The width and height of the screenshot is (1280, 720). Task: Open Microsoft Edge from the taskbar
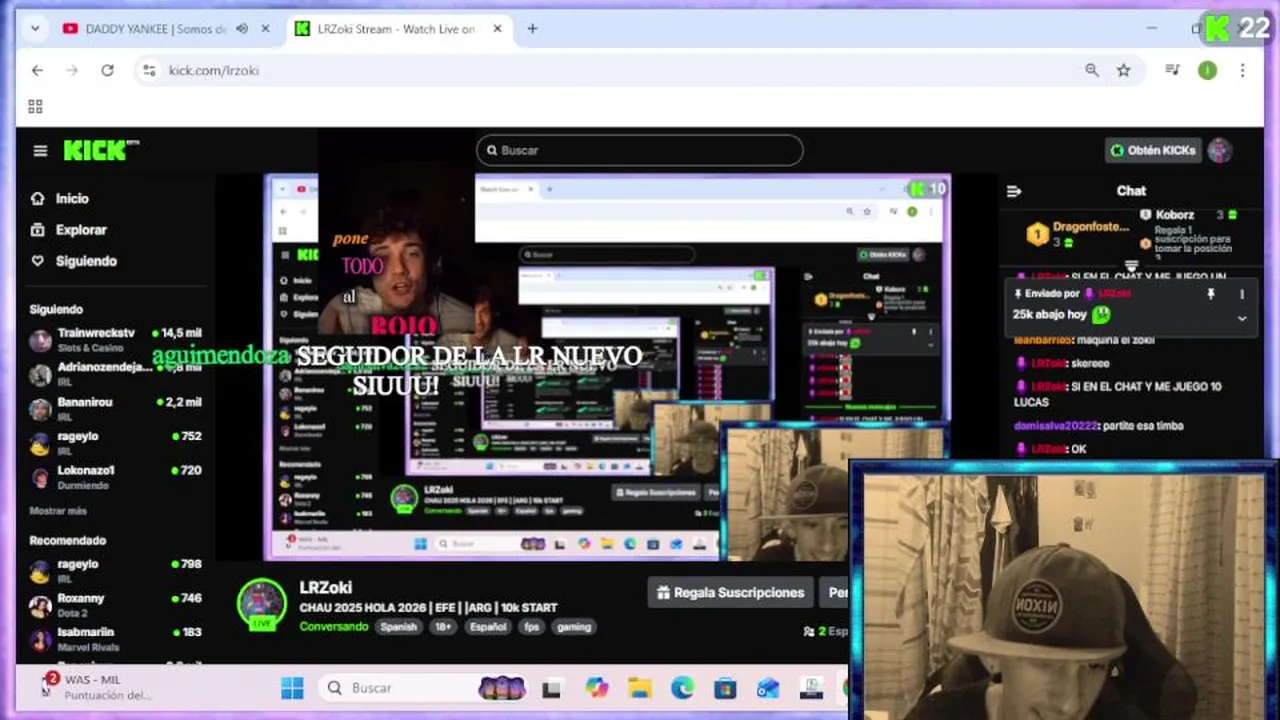tap(683, 688)
